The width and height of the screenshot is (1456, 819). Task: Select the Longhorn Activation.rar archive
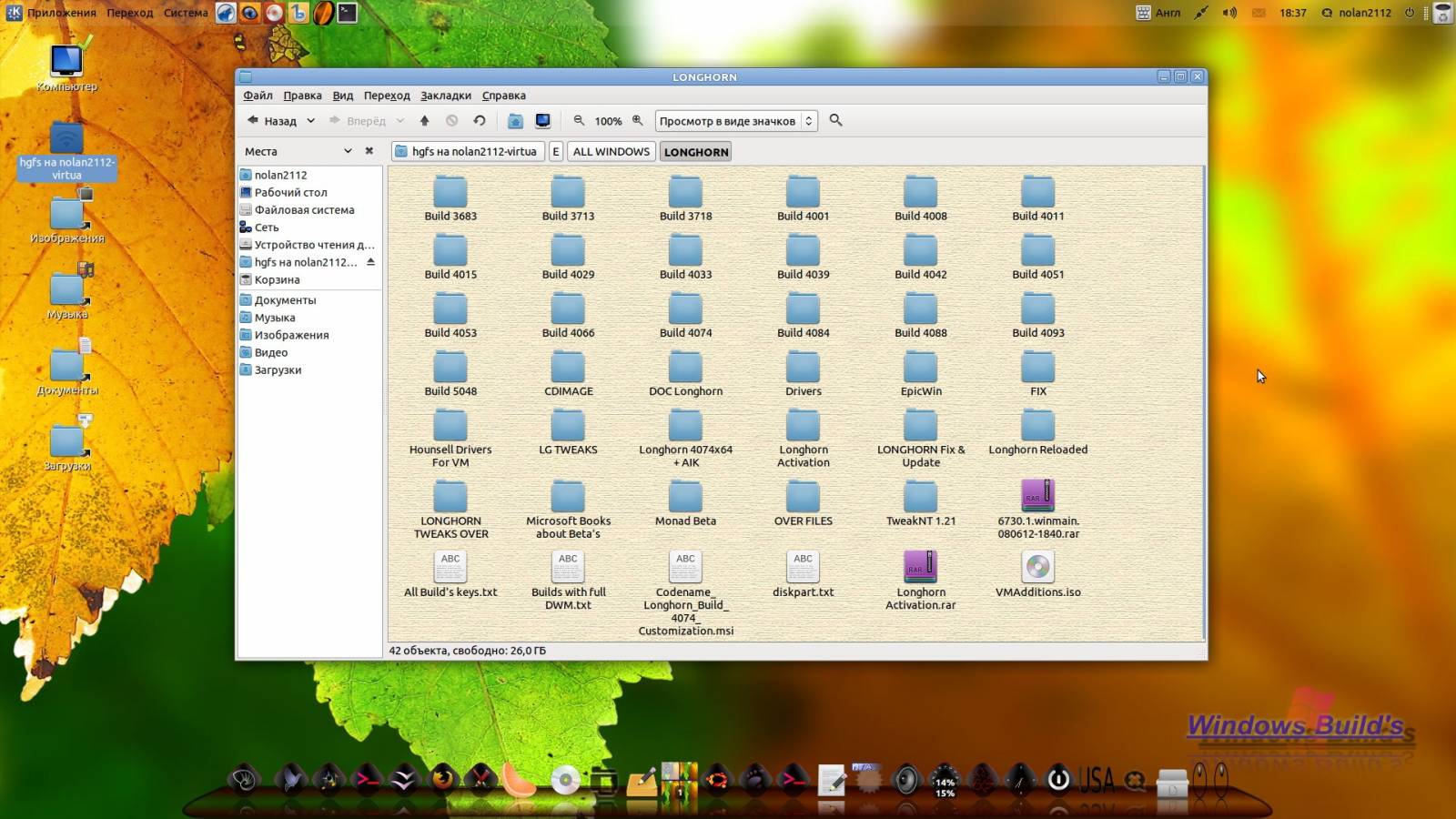921,580
